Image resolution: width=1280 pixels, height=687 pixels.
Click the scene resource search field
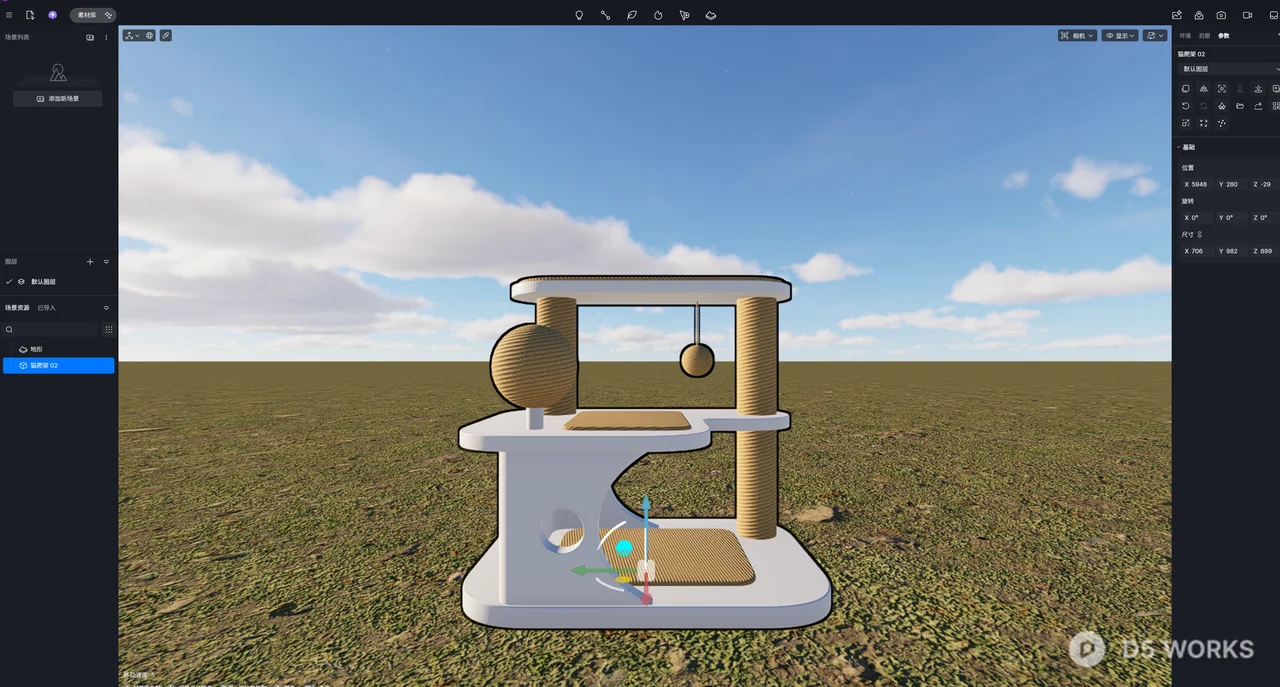(52, 329)
